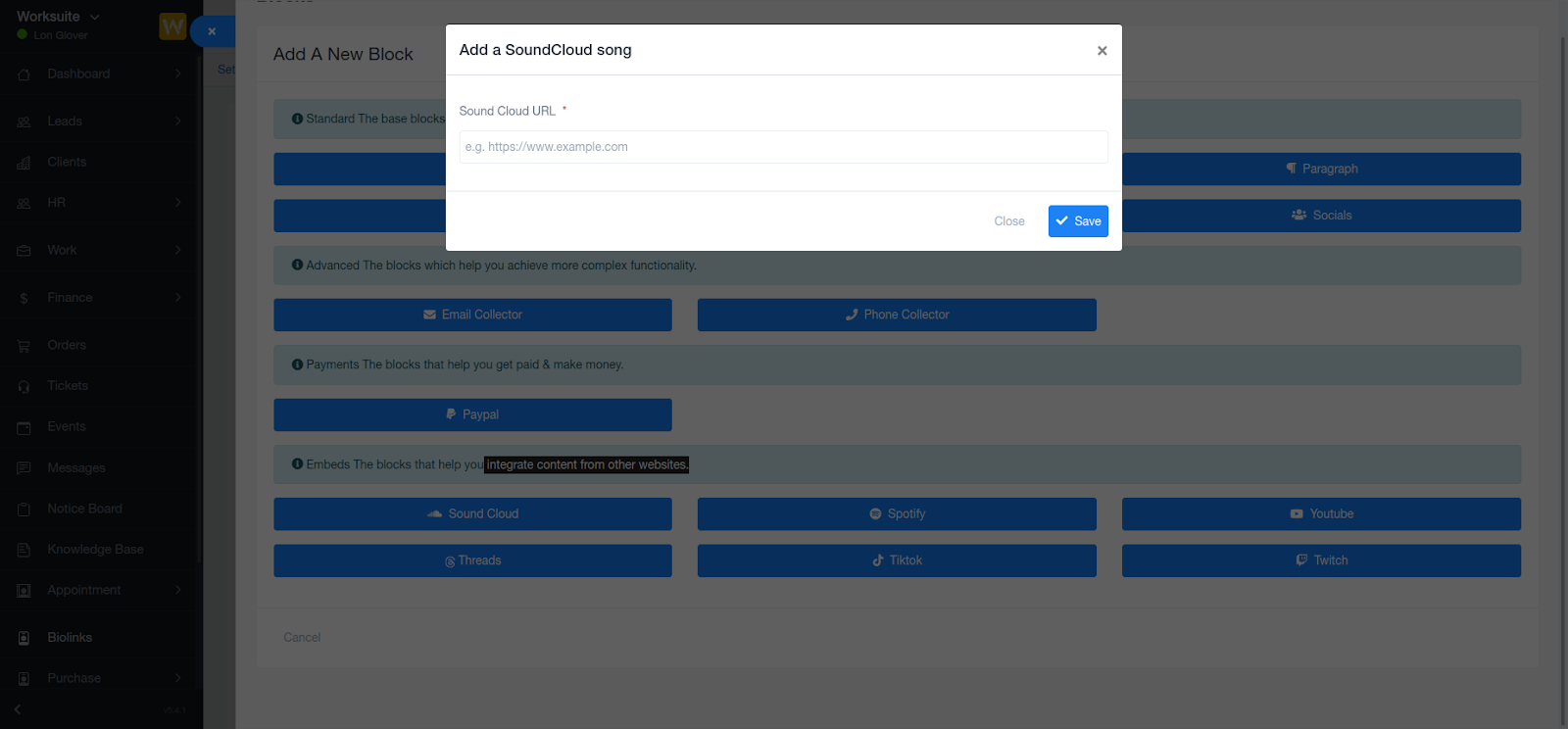Open Events in the sidebar

pos(67,426)
